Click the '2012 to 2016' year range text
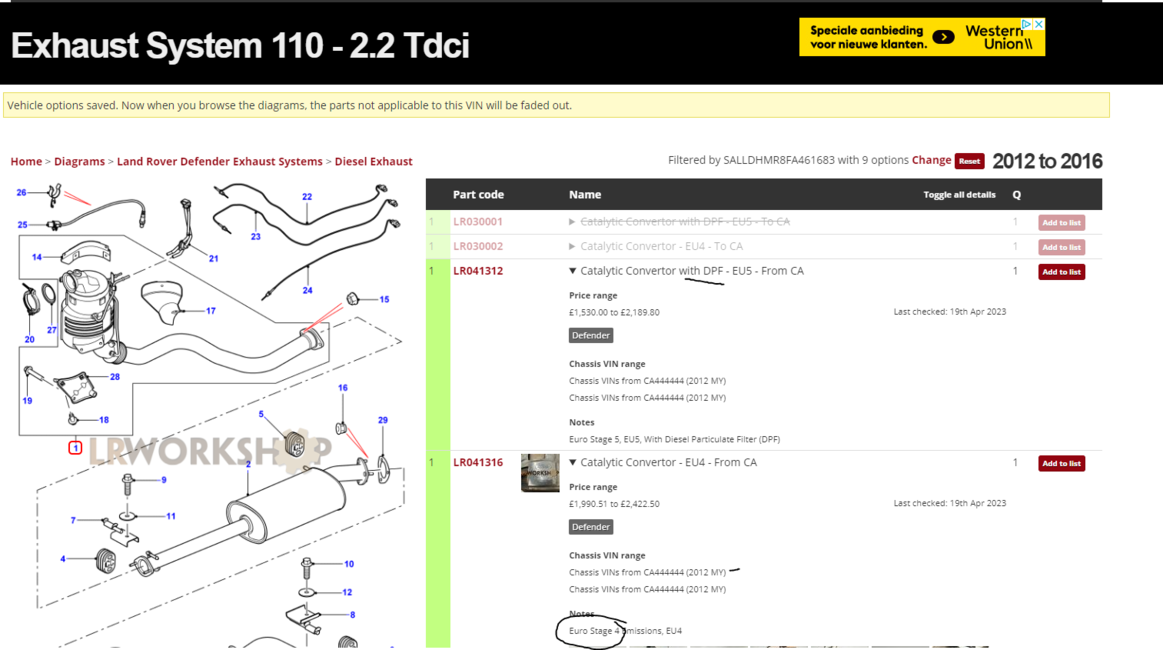The image size is (1163, 650). pos(1047,161)
